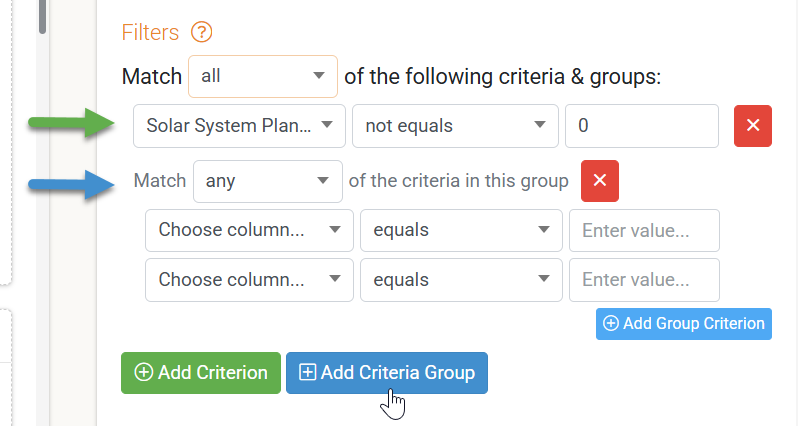Click the Add Group Criterion button

pos(684,324)
